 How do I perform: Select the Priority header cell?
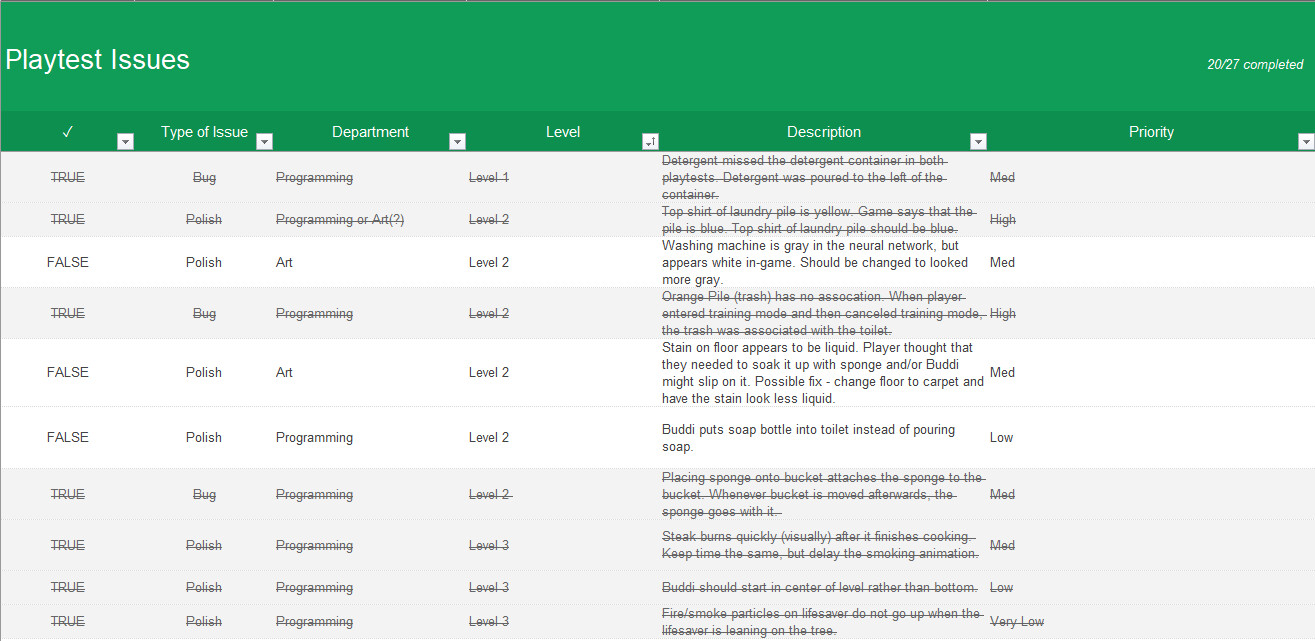coord(1150,132)
